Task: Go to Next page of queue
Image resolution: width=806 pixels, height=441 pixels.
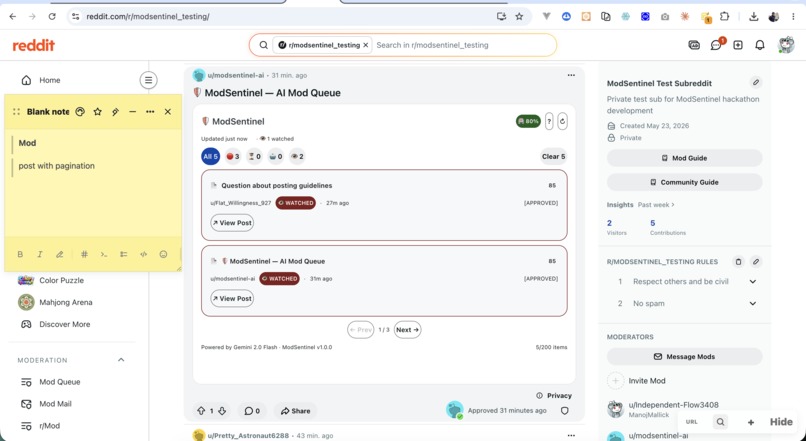Action: [x=408, y=329]
